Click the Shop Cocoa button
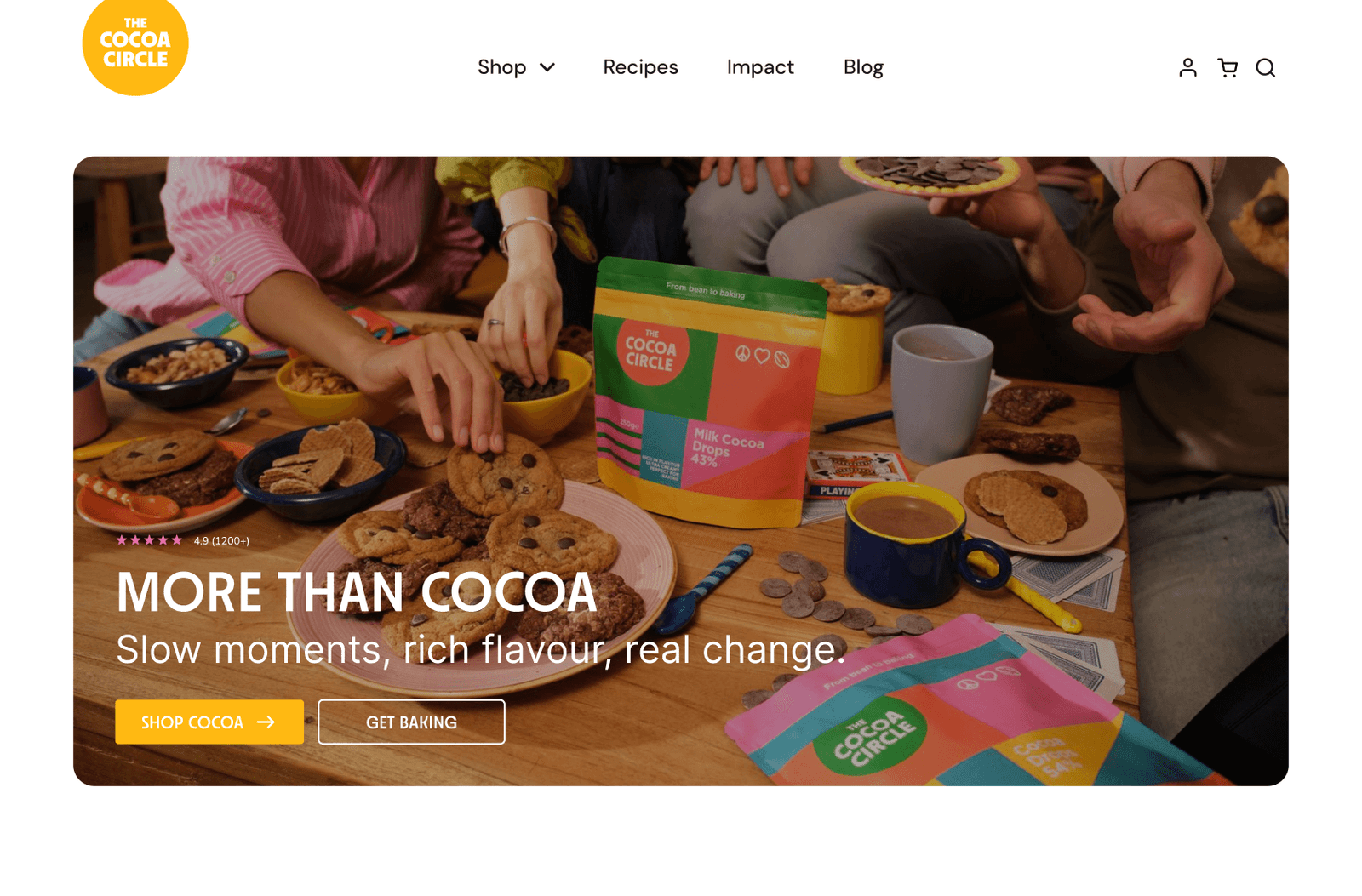1362x896 pixels. point(209,722)
